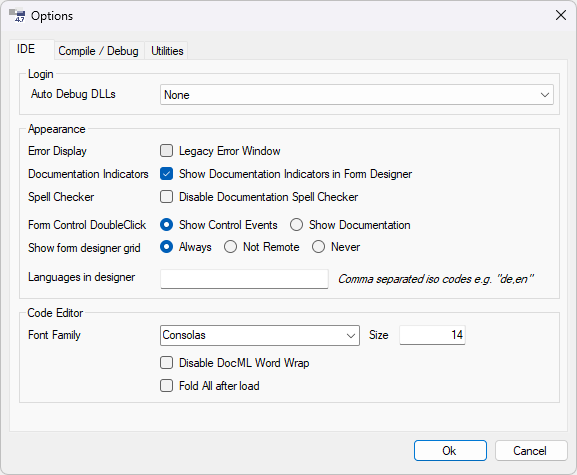The height and width of the screenshot is (475, 577).
Task: Close the Options dialog
Action: [560, 15]
